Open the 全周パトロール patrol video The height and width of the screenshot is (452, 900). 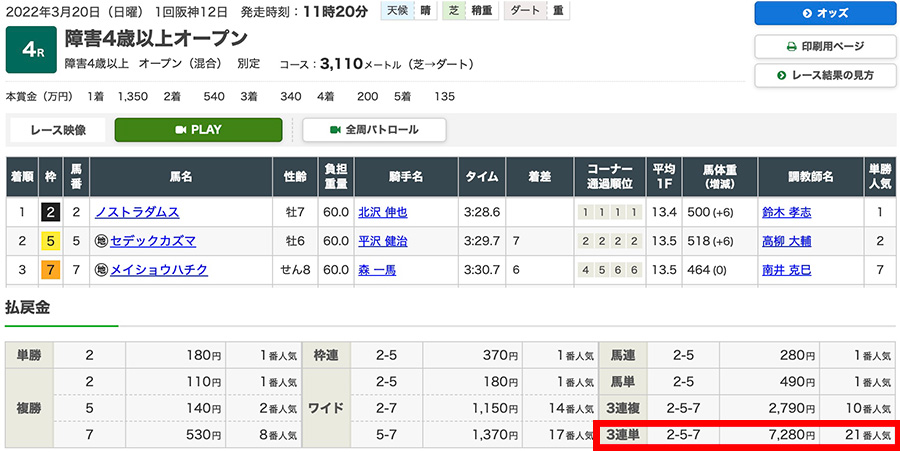coord(374,130)
